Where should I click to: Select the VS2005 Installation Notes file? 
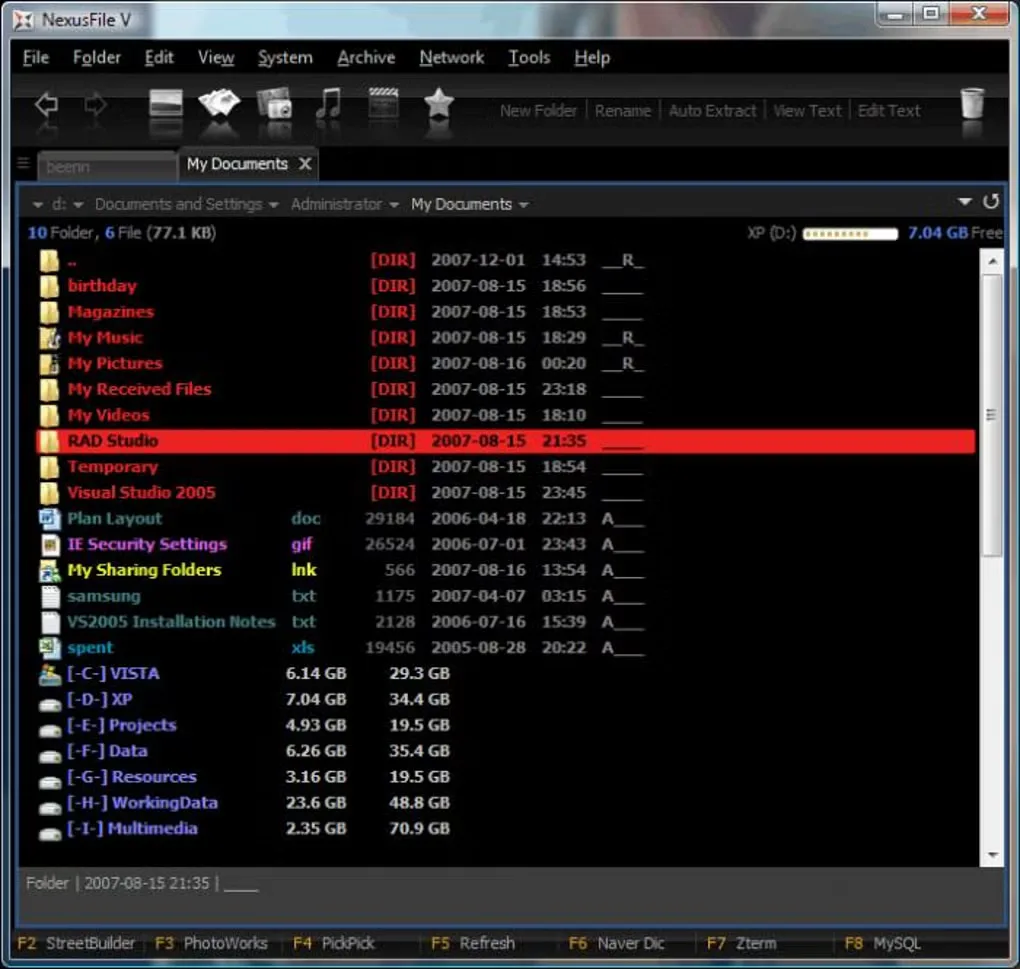171,622
